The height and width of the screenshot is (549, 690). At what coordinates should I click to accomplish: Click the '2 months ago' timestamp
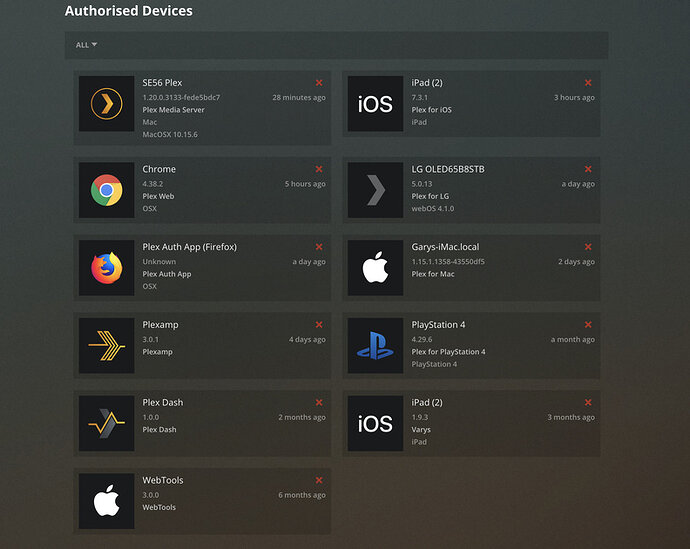click(302, 417)
